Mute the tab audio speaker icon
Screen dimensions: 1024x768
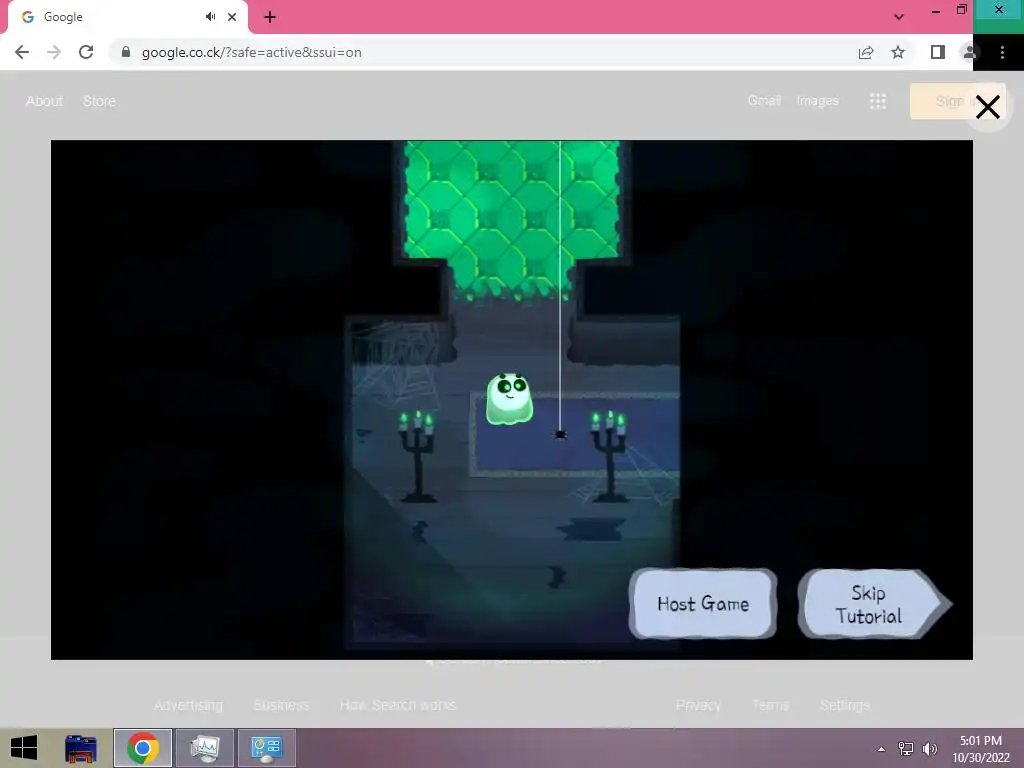pos(210,17)
